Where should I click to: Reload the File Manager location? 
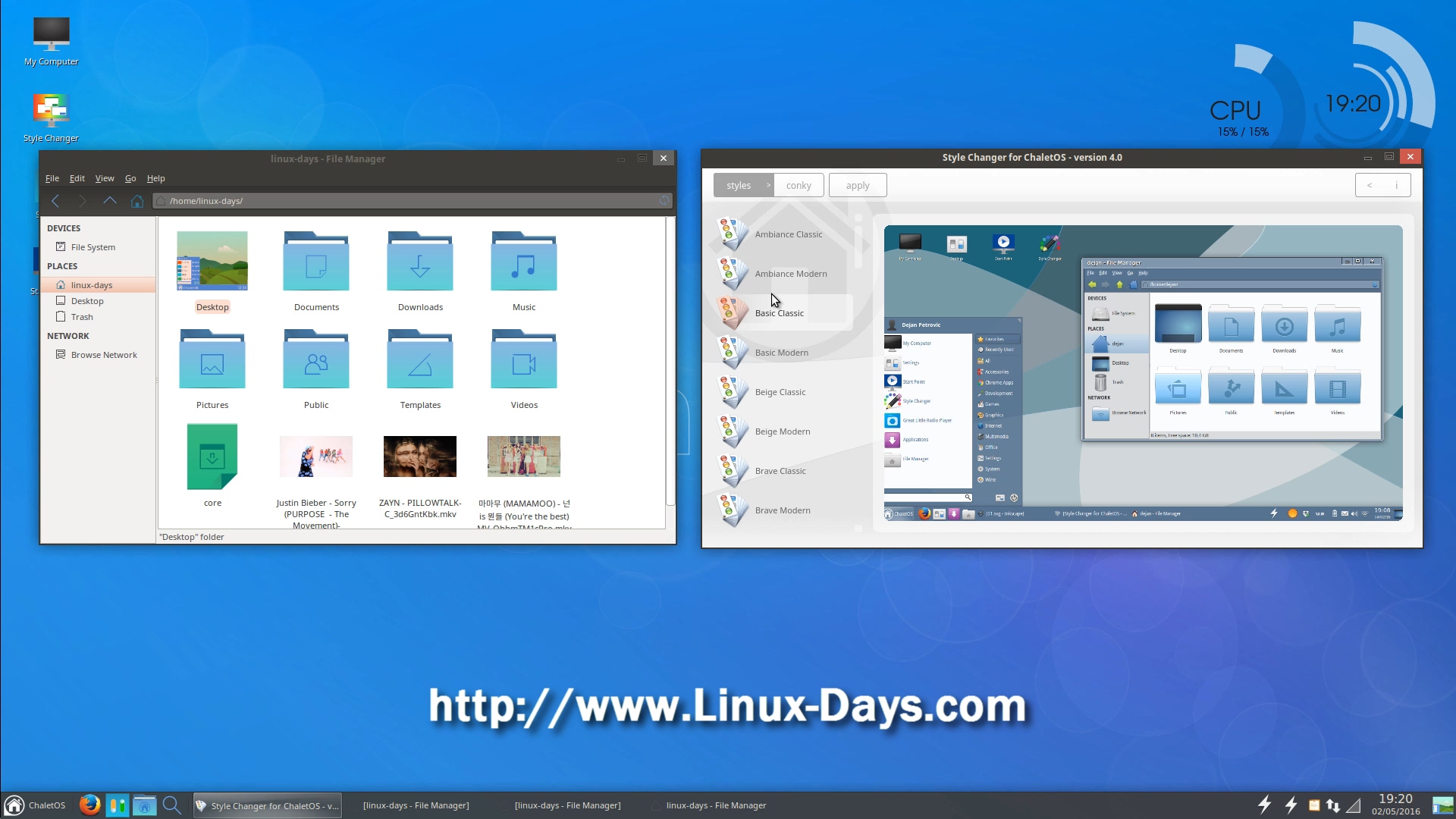(664, 201)
